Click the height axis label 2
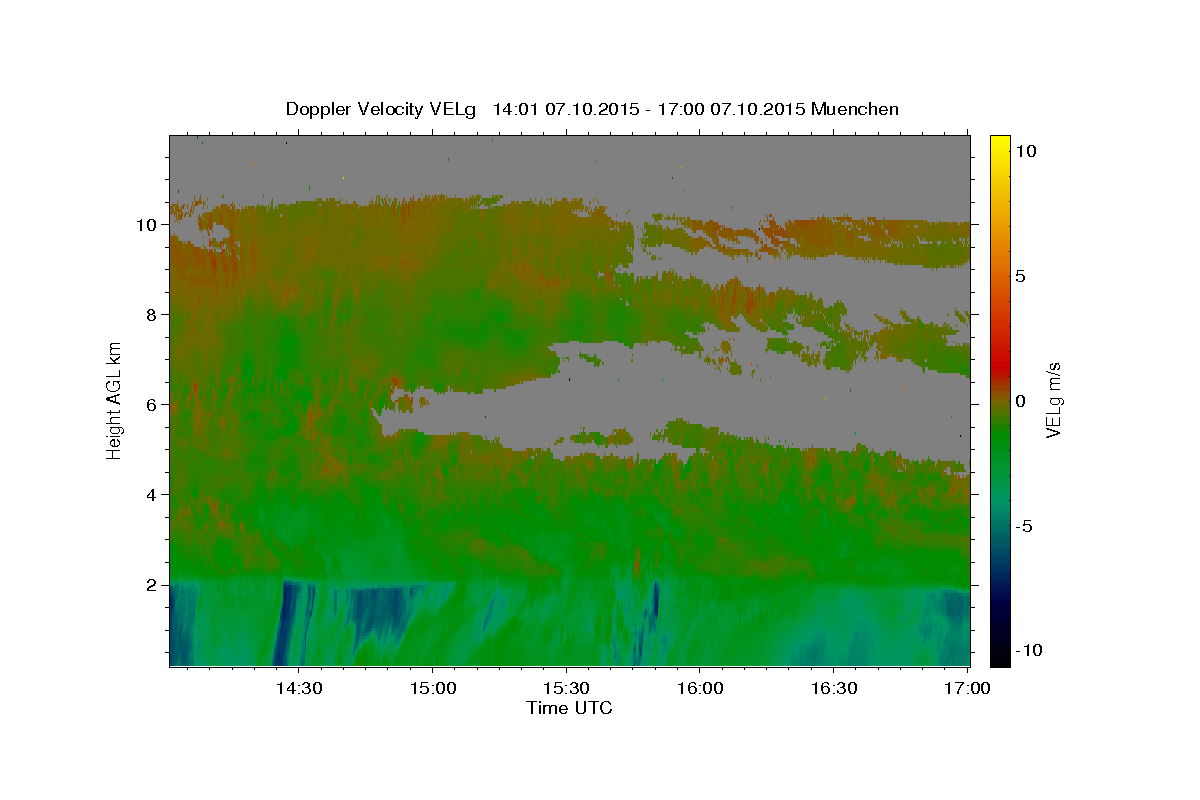The height and width of the screenshot is (800, 1200). click(153, 585)
